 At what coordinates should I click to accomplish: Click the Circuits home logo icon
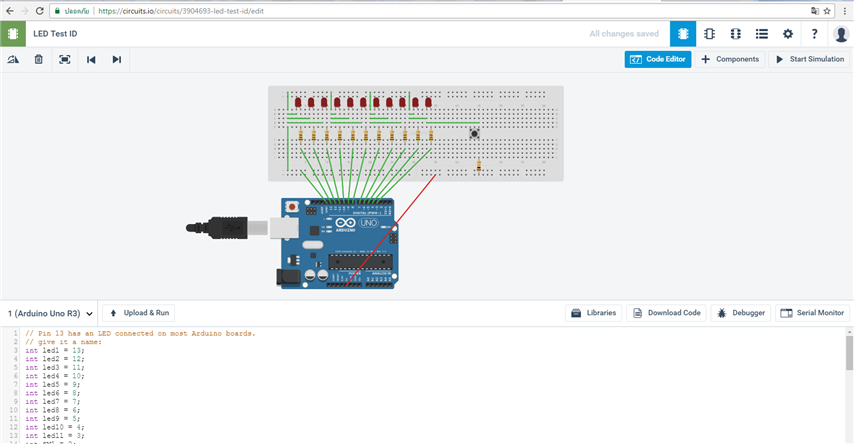(13, 33)
